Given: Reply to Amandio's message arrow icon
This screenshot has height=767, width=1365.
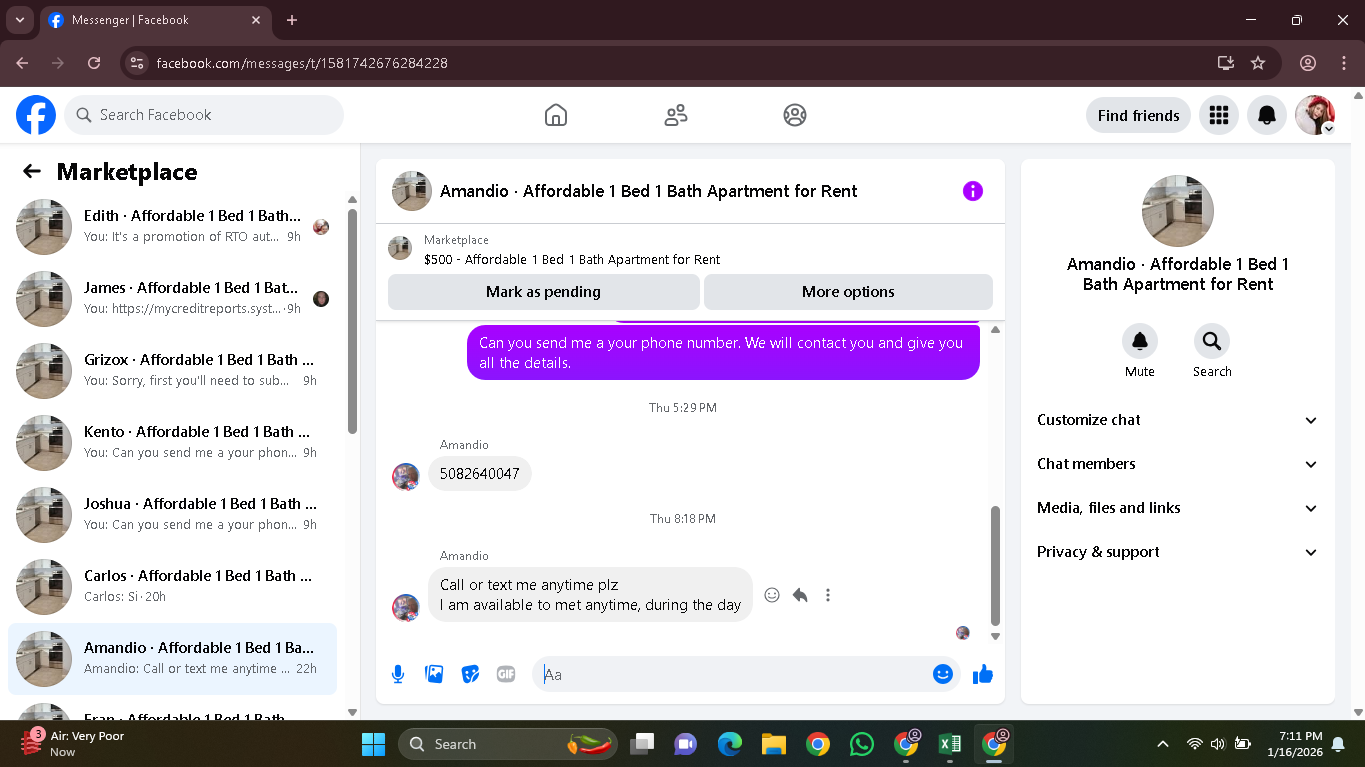Looking at the screenshot, I should 800,595.
